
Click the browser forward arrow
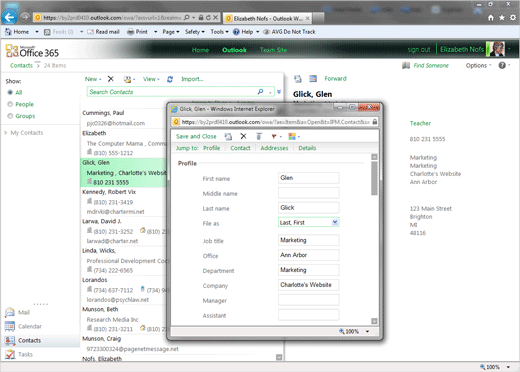(x=25, y=17)
